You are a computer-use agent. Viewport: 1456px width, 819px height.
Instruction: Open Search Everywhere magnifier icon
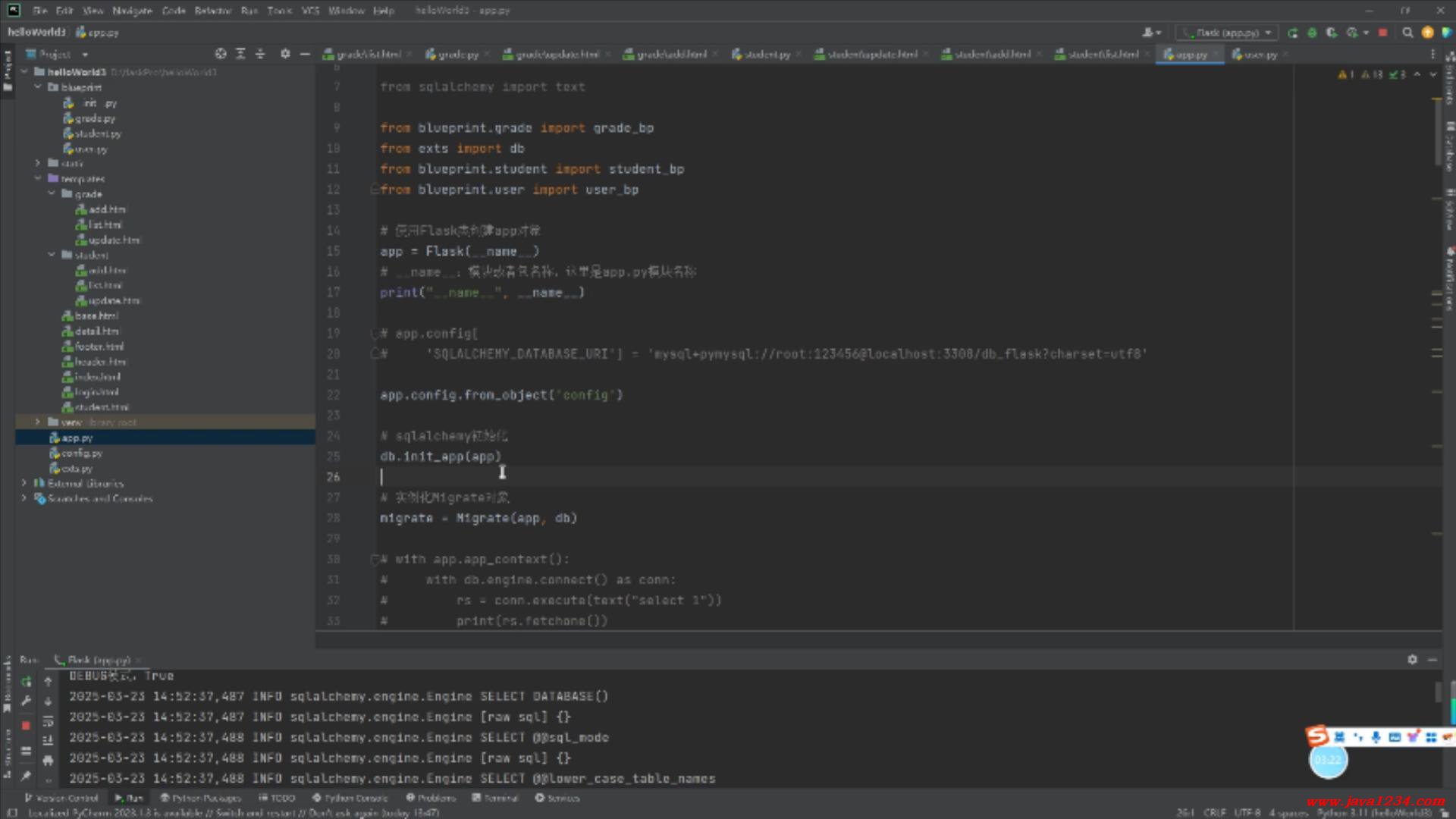pyautogui.click(x=1407, y=33)
